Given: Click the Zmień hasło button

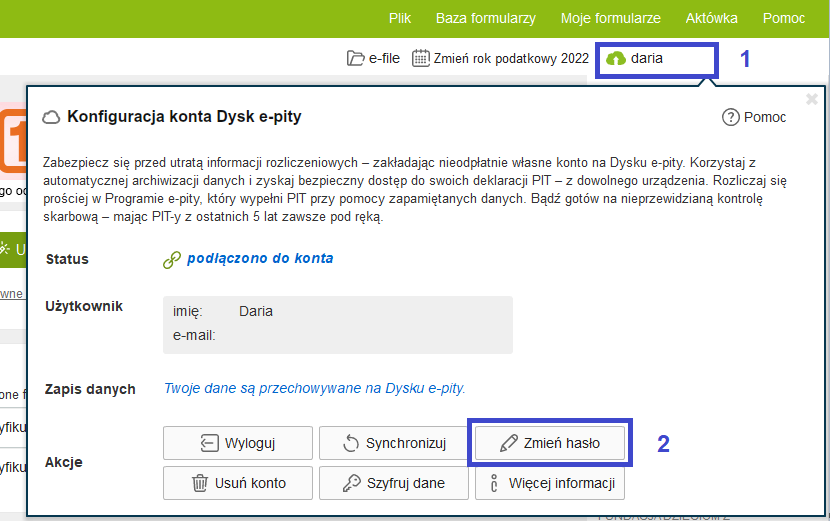Looking at the screenshot, I should [x=549, y=443].
